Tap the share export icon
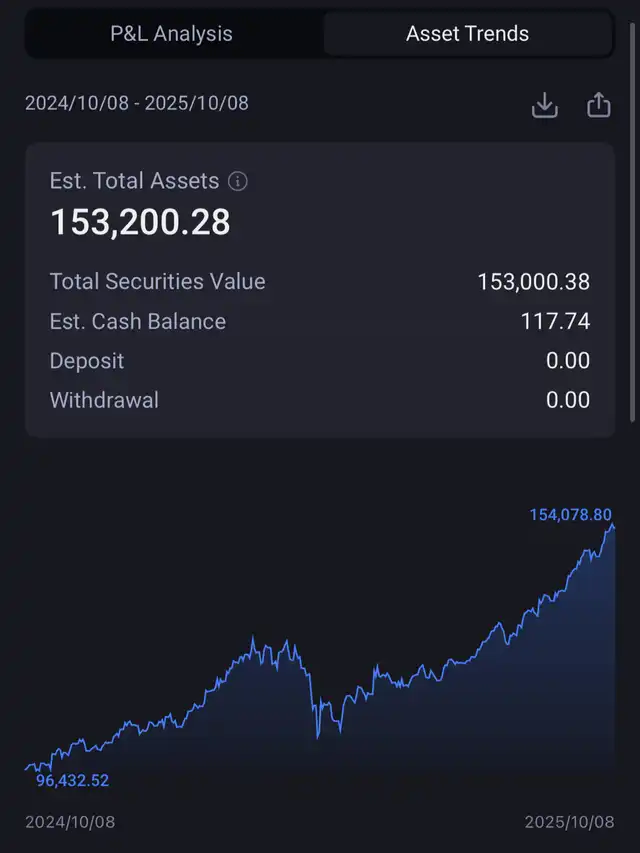 [x=598, y=105]
